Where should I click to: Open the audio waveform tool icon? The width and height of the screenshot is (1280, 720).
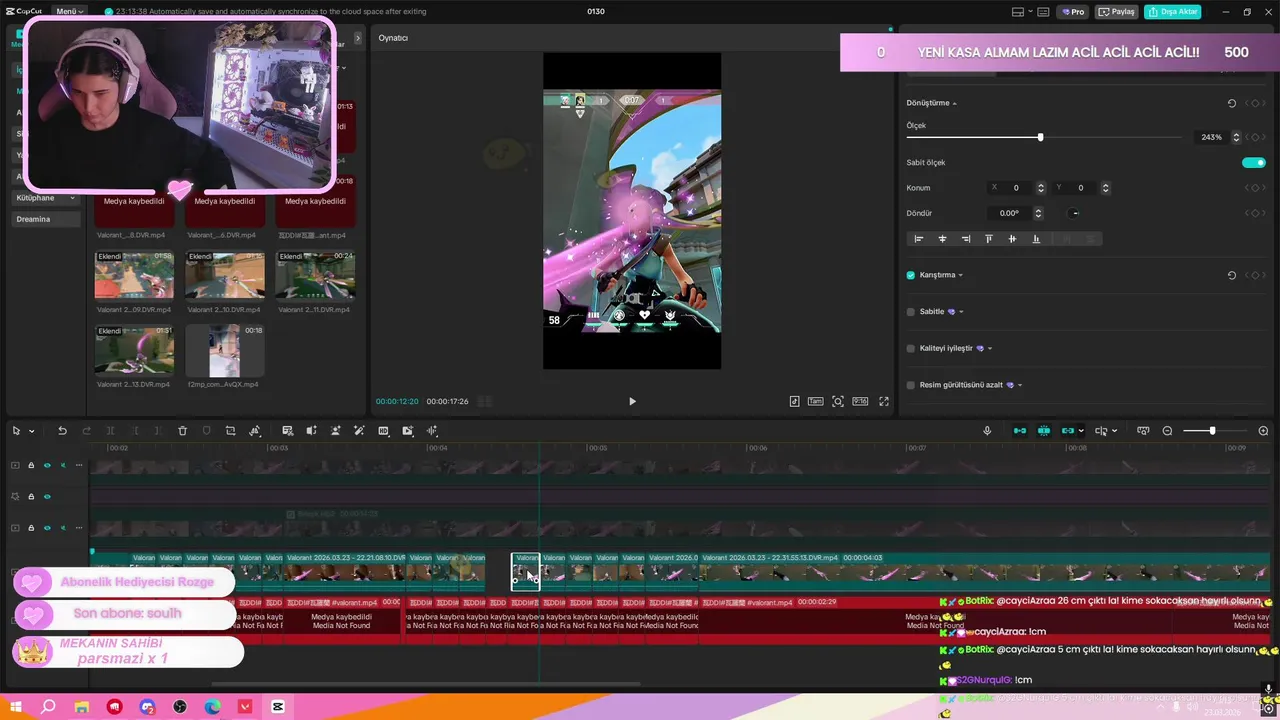pyautogui.click(x=432, y=431)
